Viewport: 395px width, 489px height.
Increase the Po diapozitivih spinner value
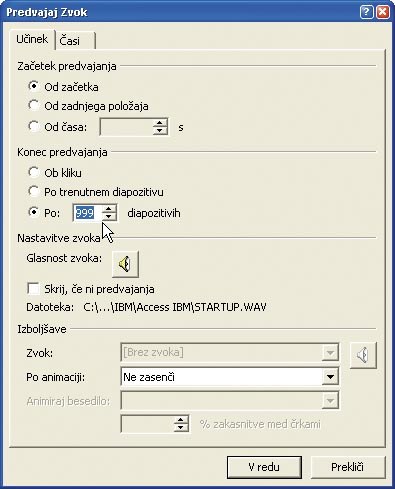(x=109, y=209)
